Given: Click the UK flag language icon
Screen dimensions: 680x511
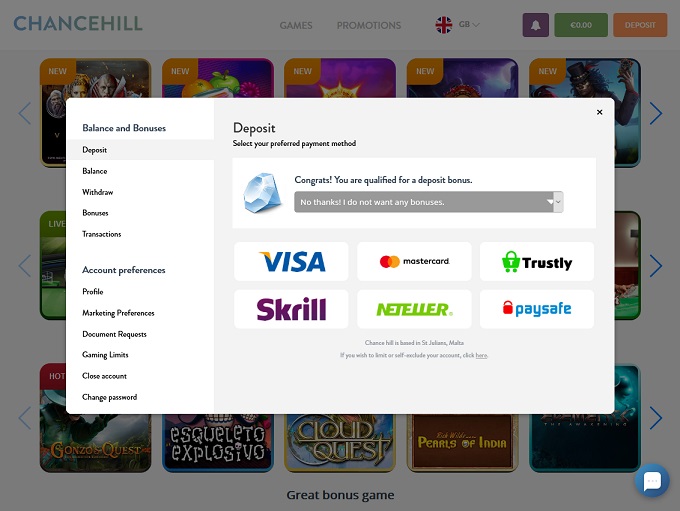Looking at the screenshot, I should pyautogui.click(x=444, y=25).
